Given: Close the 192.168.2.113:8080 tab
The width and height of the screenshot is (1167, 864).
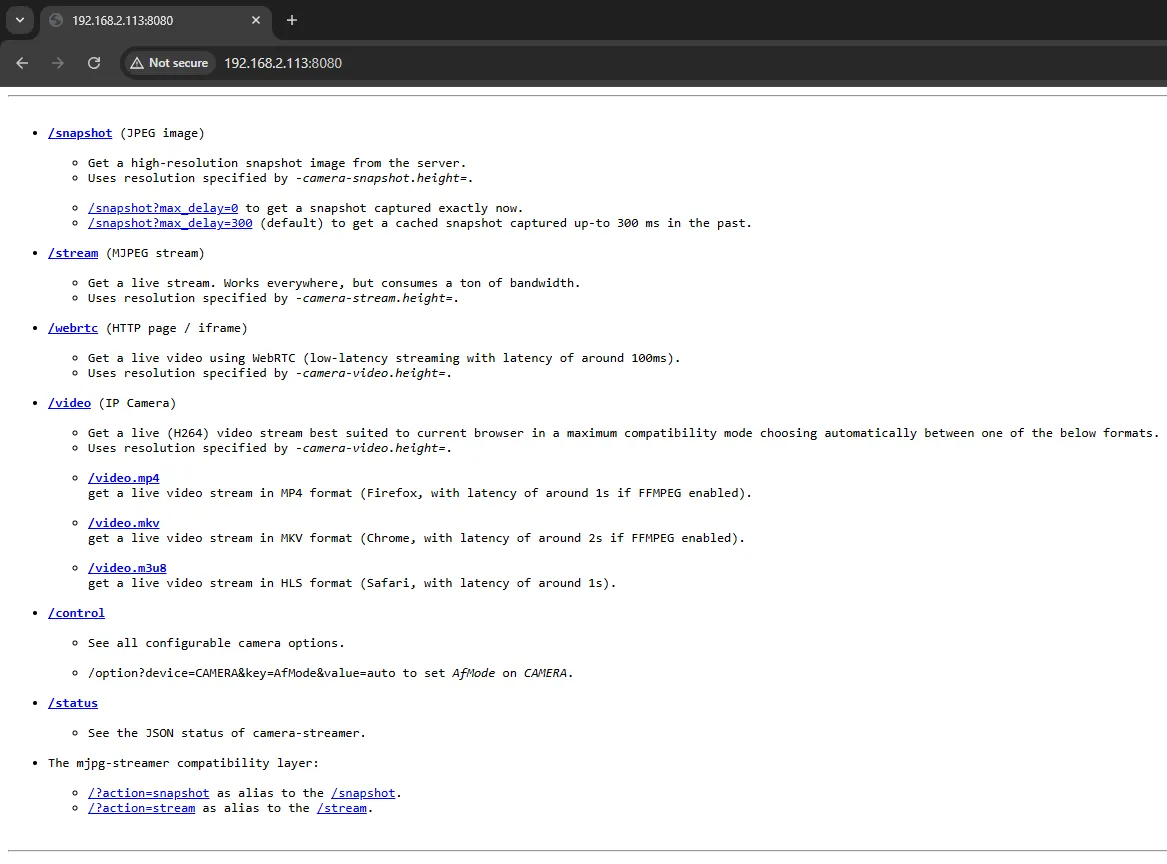Looking at the screenshot, I should tap(256, 20).
